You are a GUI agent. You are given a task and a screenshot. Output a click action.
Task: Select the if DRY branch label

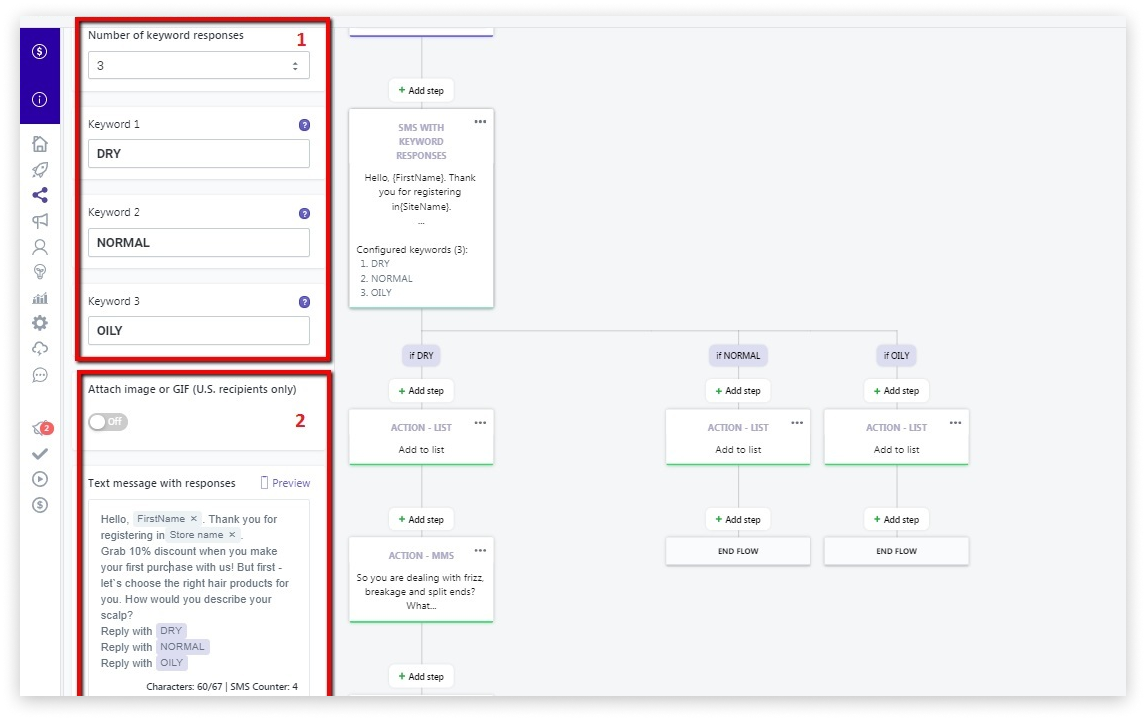tap(421, 355)
